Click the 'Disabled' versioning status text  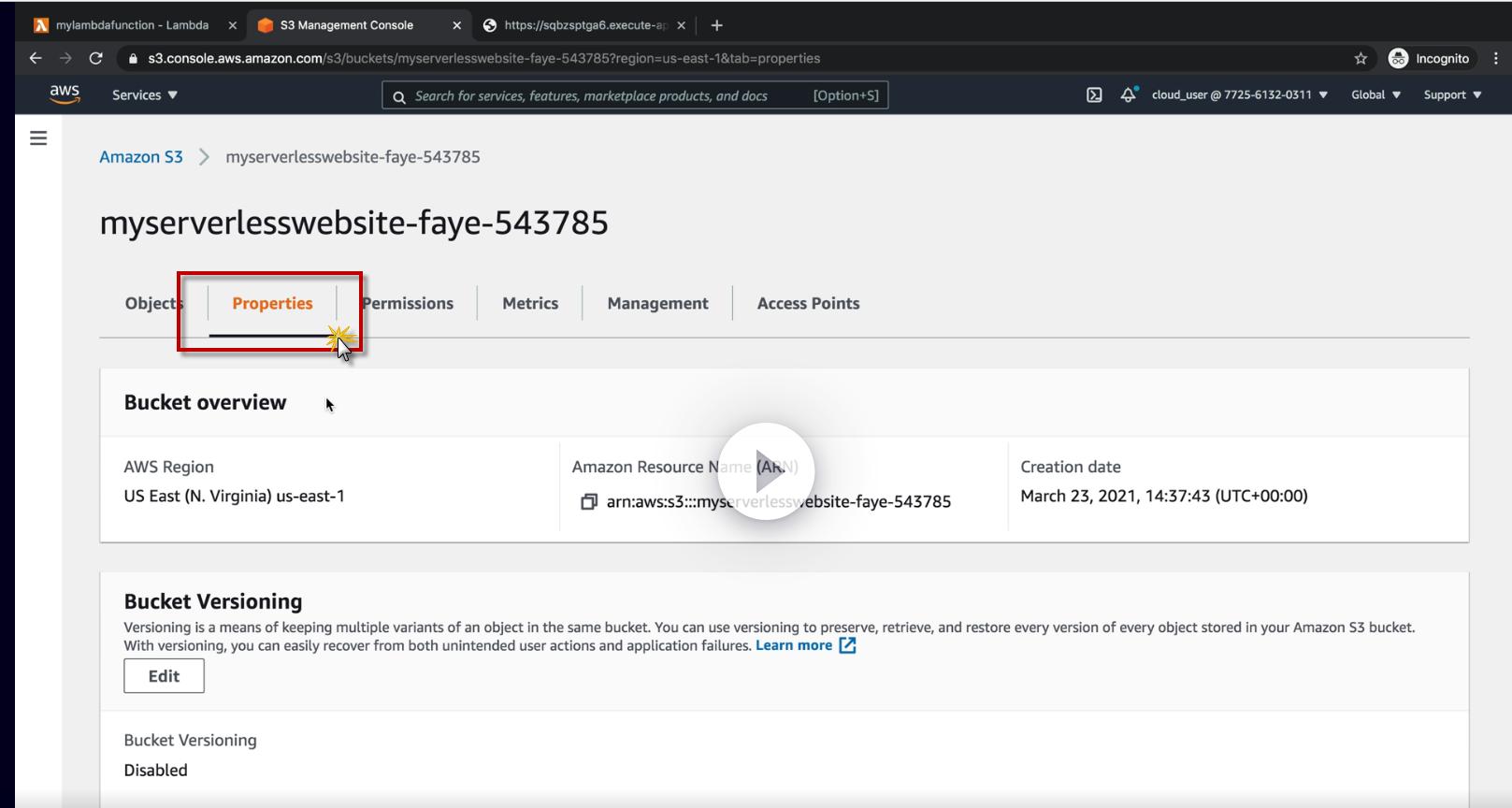pos(155,771)
